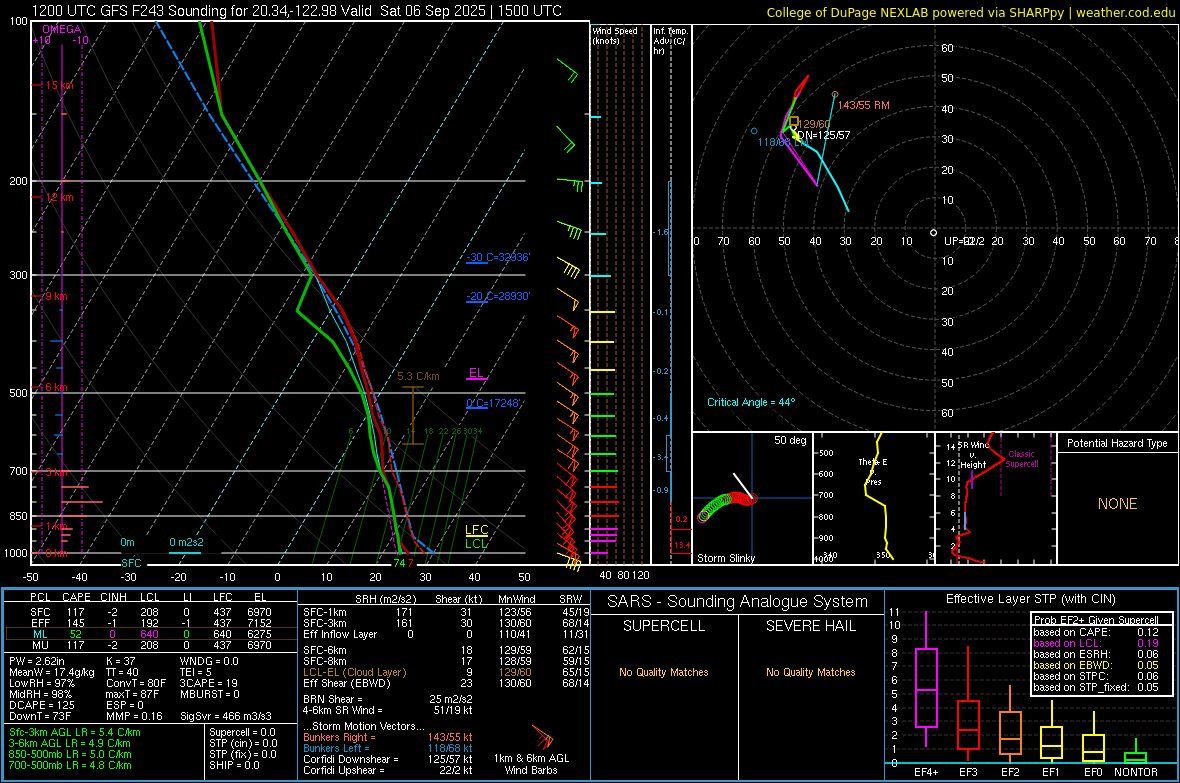Click the ConvT = 80F value
The height and width of the screenshot is (783, 1180).
point(136,683)
